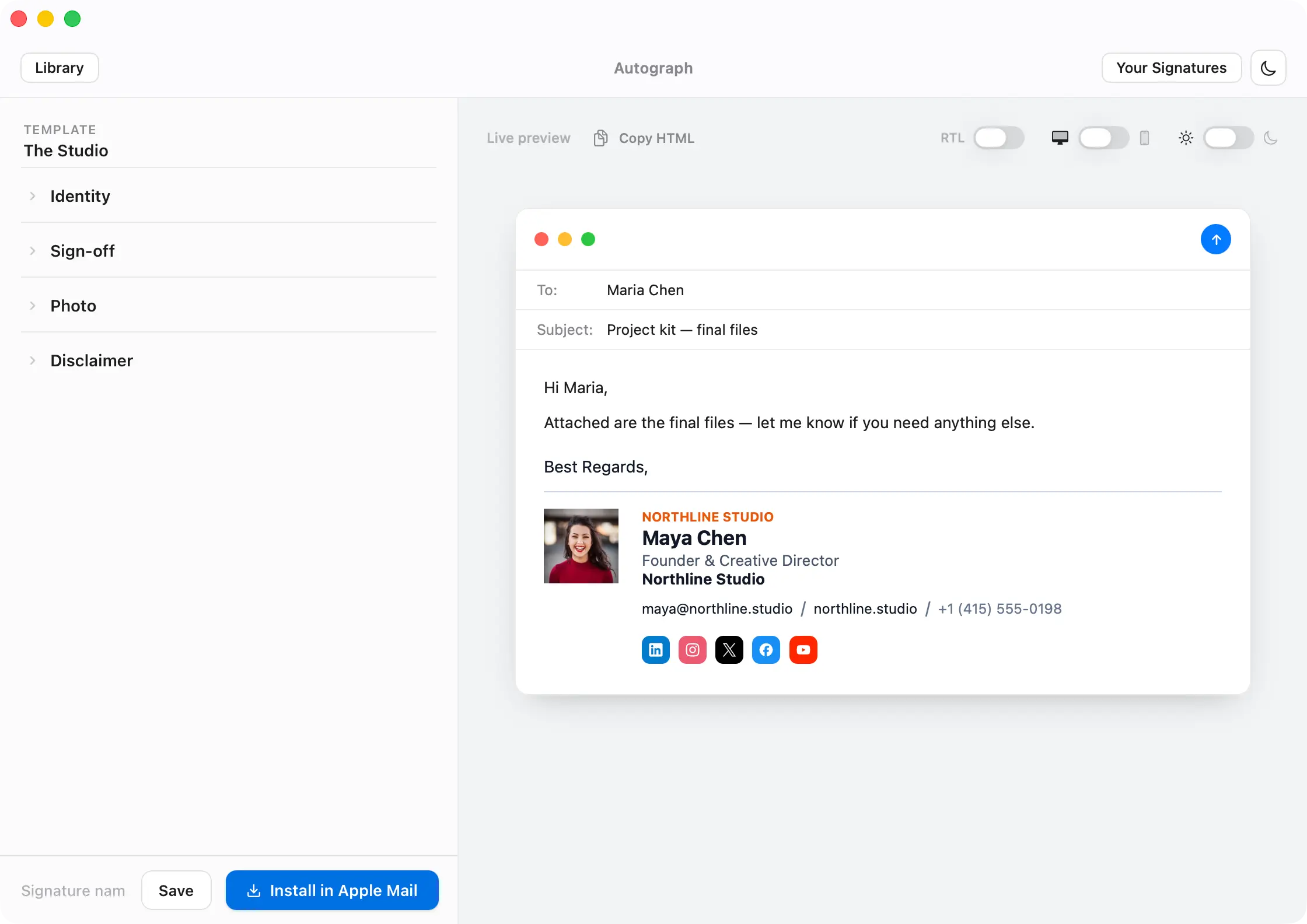1307x924 pixels.
Task: Open the Sign-off settings section
Action: (x=229, y=251)
